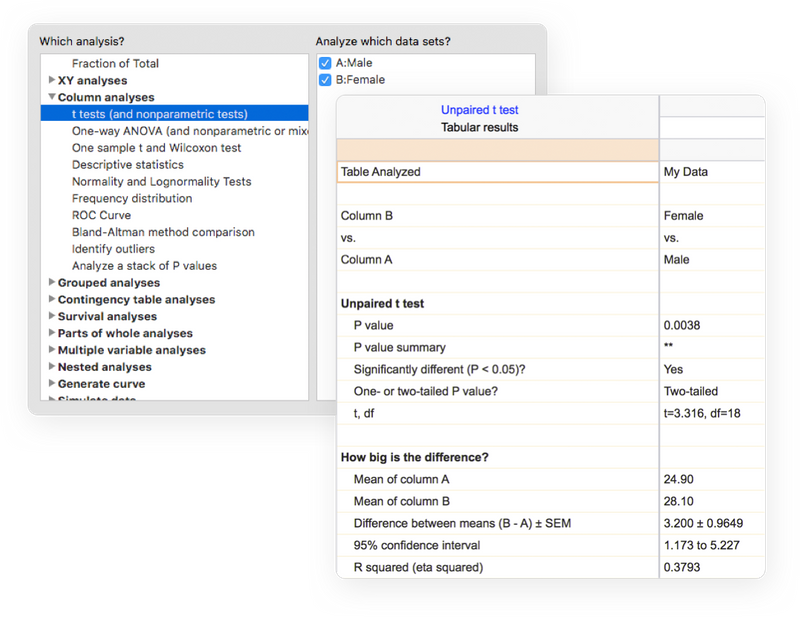The width and height of the screenshot is (800, 619).
Task: Uncheck the A:Male data set
Action: coord(324,63)
